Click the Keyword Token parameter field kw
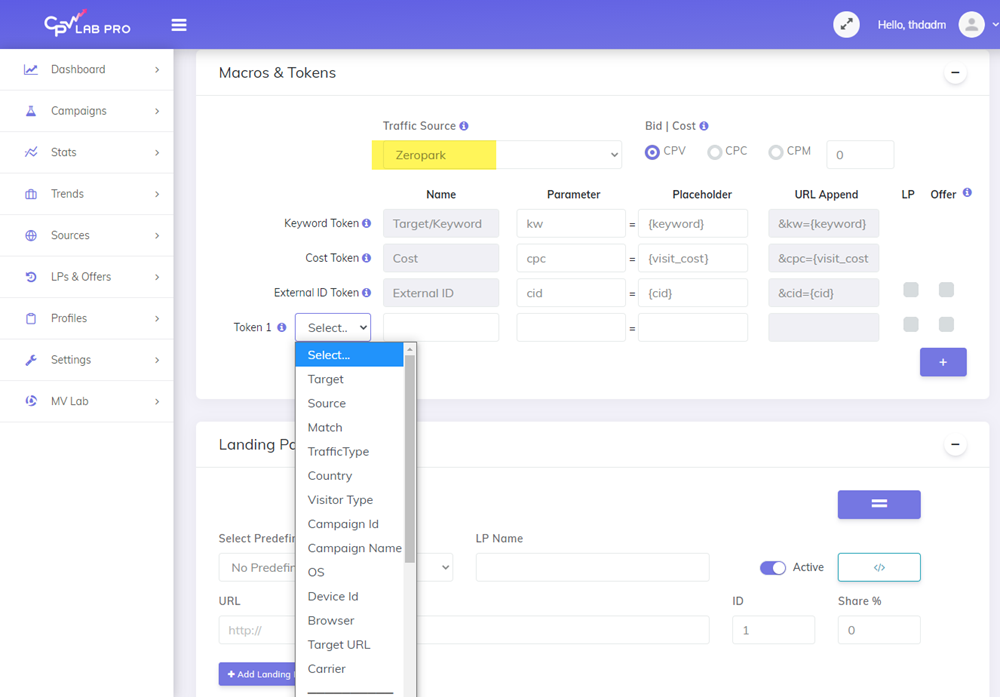Screen dimensions: 1000x697 [571, 224]
